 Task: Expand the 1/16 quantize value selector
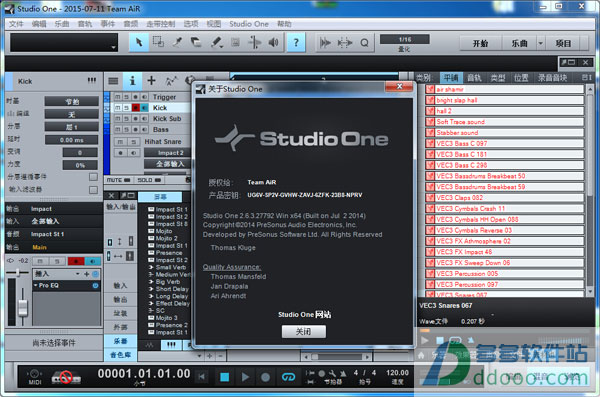pos(405,39)
